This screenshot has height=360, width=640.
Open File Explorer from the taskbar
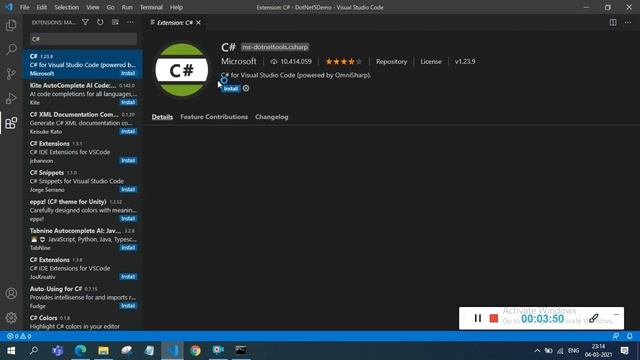click(x=103, y=351)
